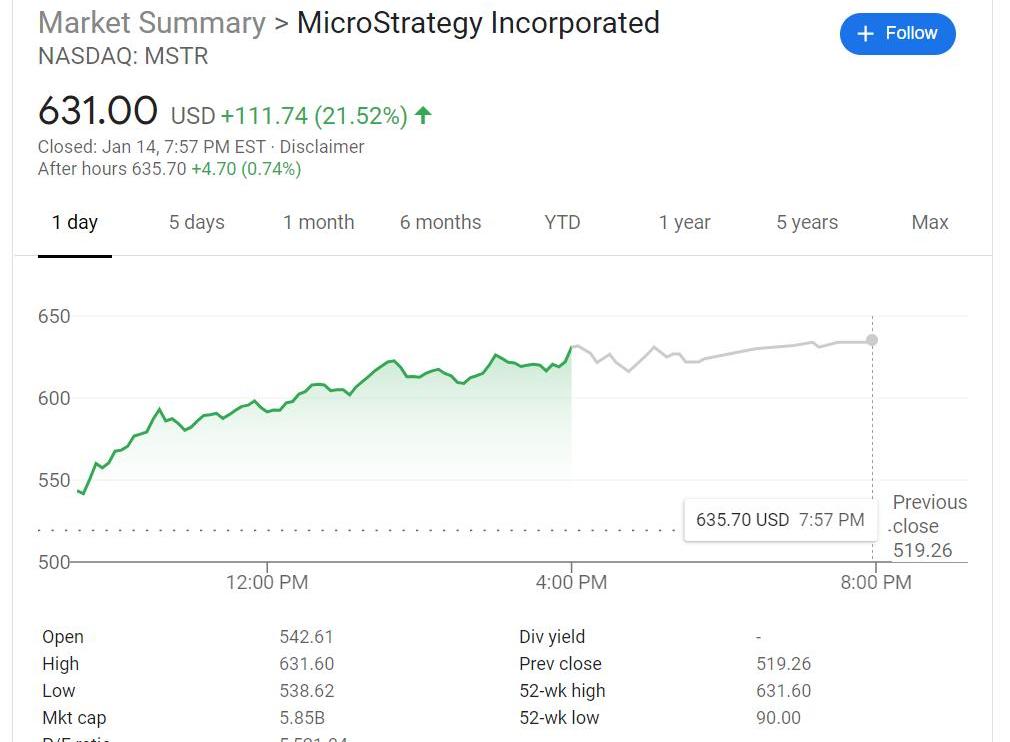Click the Market Summary breadcrumb link
Image resolution: width=1010 pixels, height=742 pixels.
[x=151, y=23]
